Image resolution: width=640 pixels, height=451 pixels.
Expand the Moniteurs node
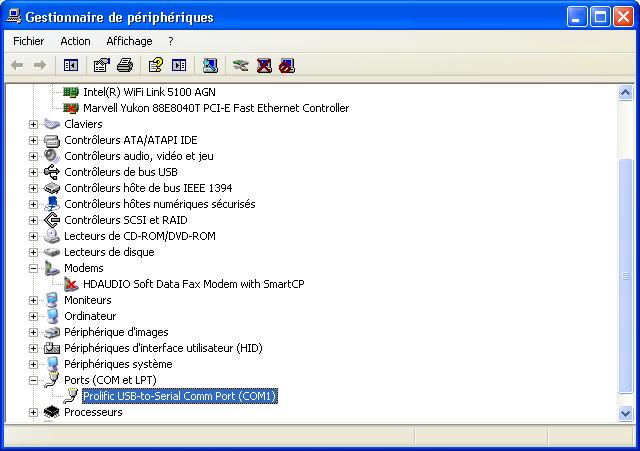pyautogui.click(x=33, y=300)
